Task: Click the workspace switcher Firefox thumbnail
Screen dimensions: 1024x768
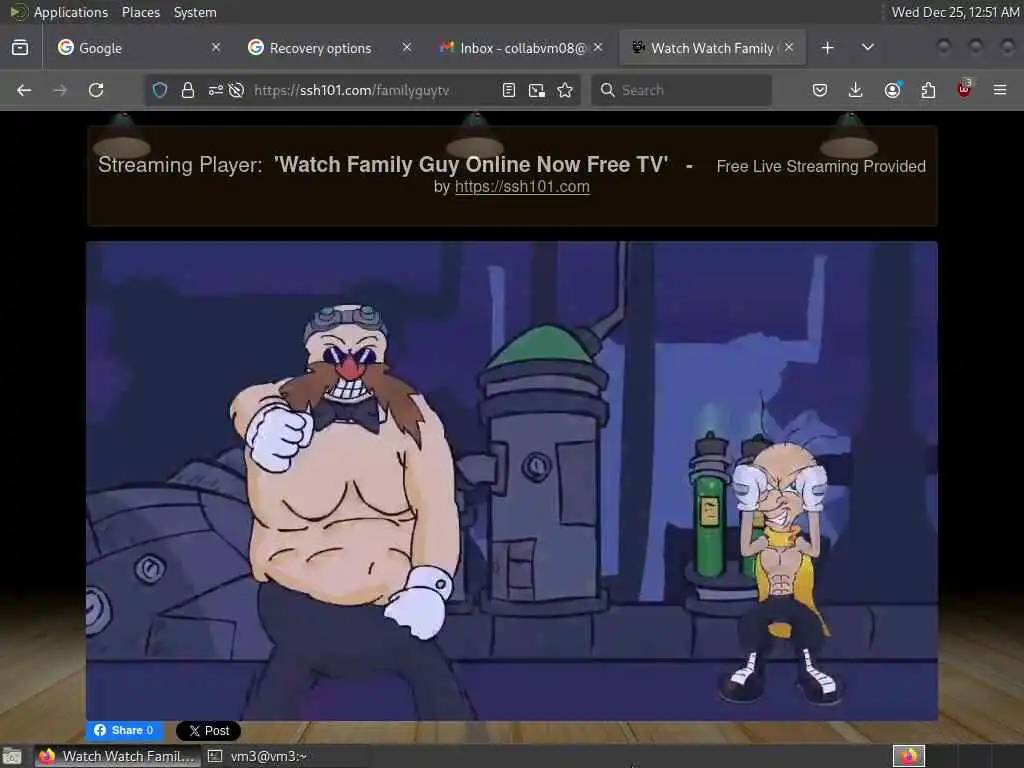Action: pyautogui.click(x=909, y=756)
